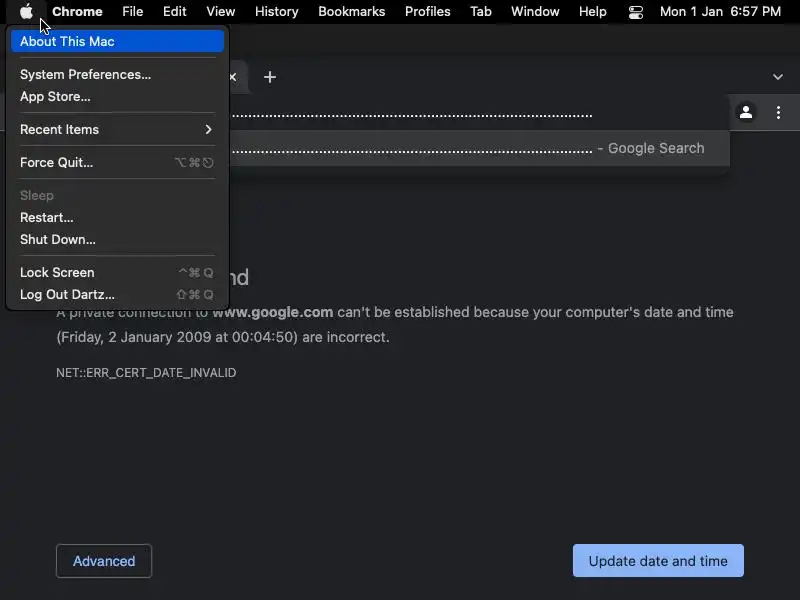
Task: Choose Shut Down menu entry
Action: tap(117, 239)
